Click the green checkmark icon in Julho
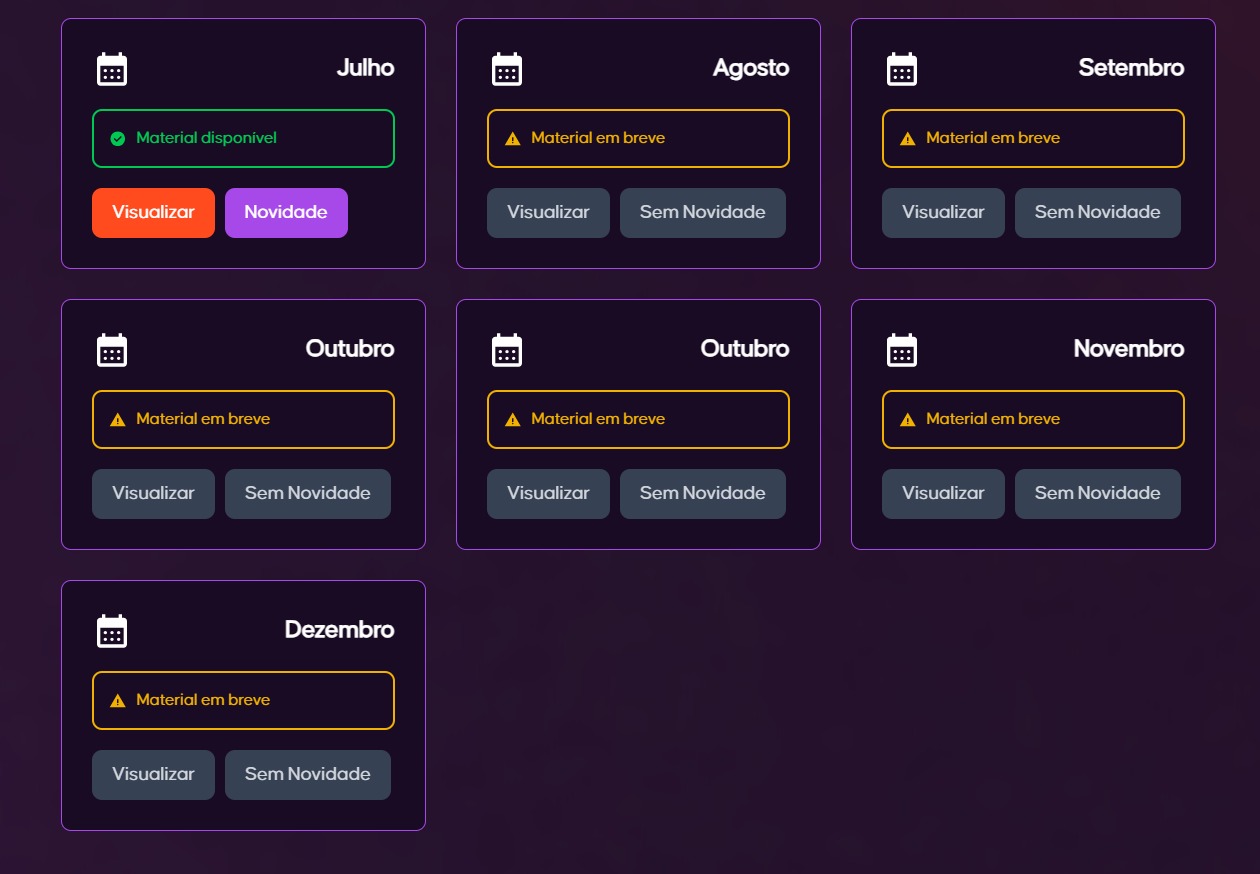This screenshot has height=874, width=1260. (x=118, y=139)
